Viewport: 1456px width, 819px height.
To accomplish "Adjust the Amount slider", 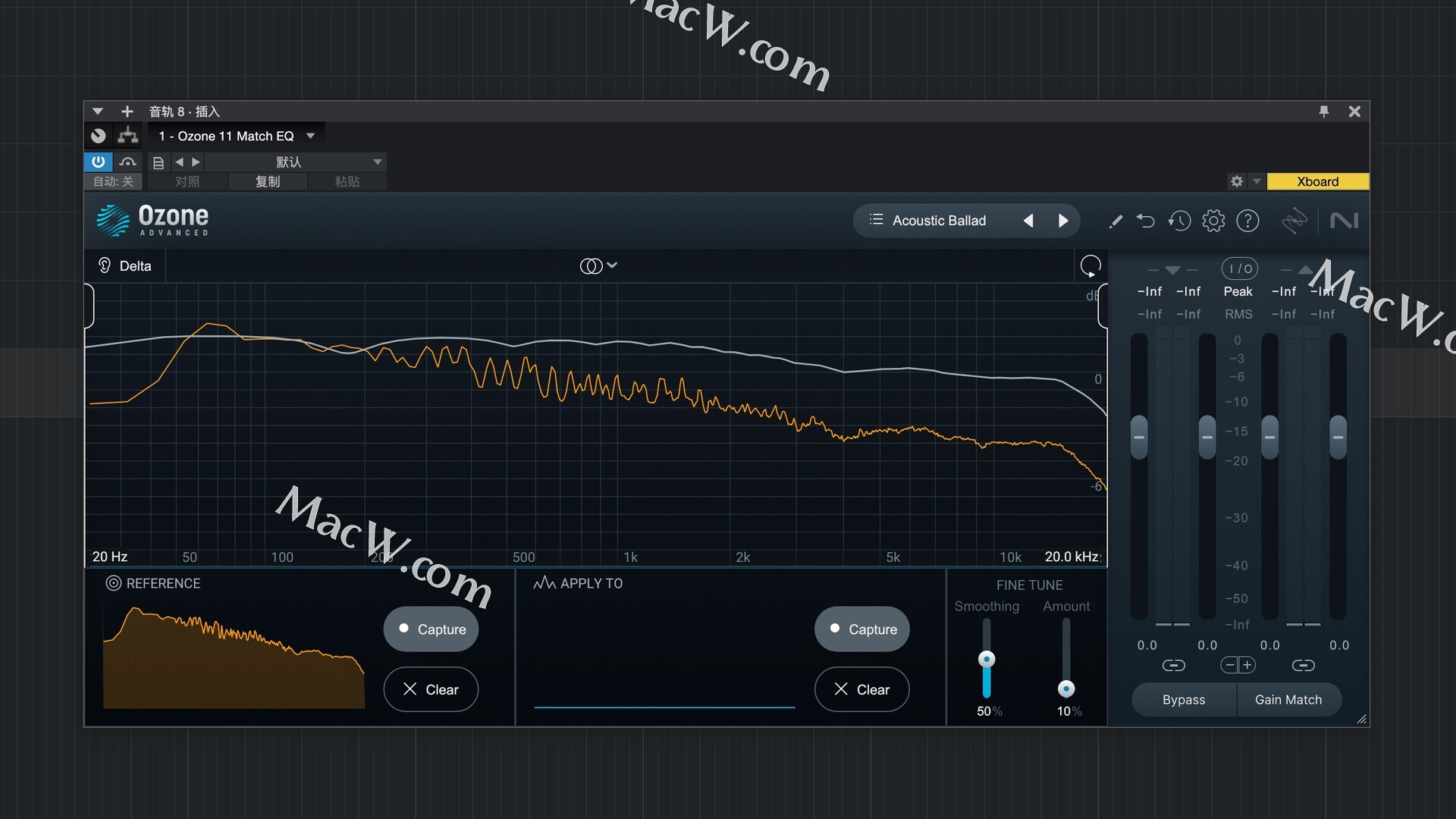I will 1066,689.
